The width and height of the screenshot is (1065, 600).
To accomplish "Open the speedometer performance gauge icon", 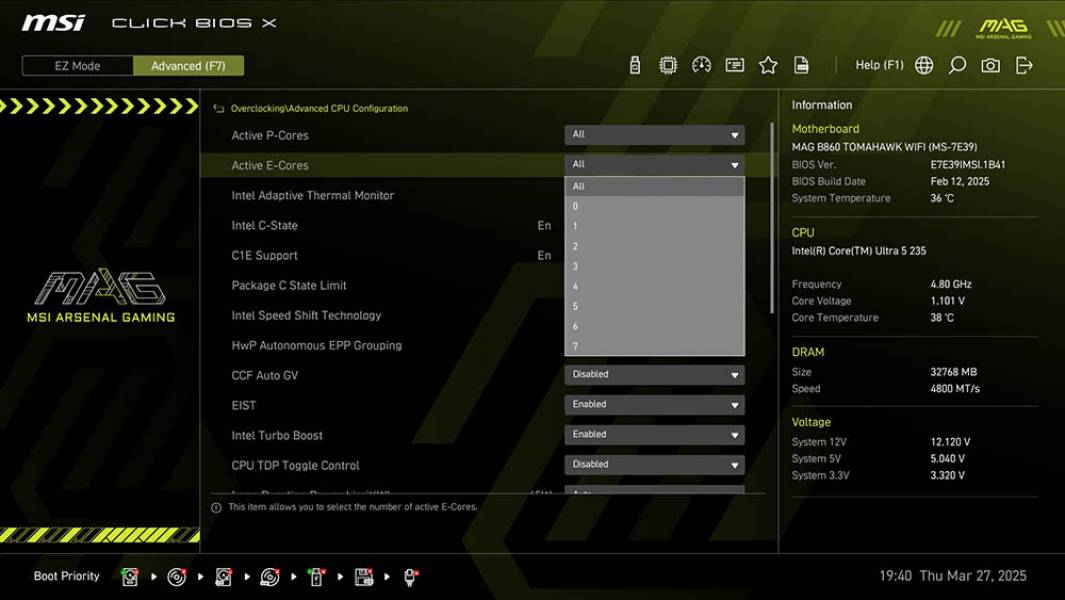I will tap(701, 65).
